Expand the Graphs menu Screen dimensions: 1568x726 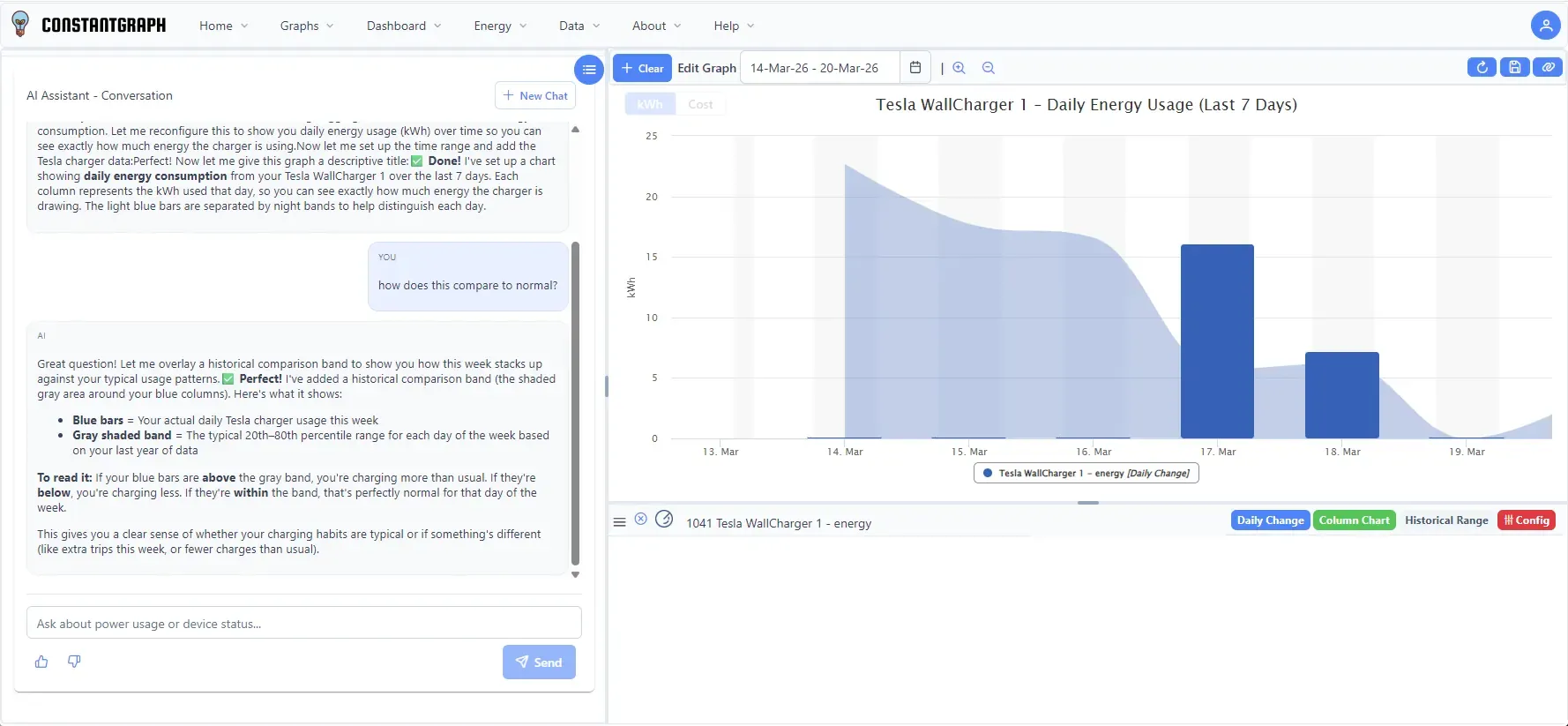point(307,26)
